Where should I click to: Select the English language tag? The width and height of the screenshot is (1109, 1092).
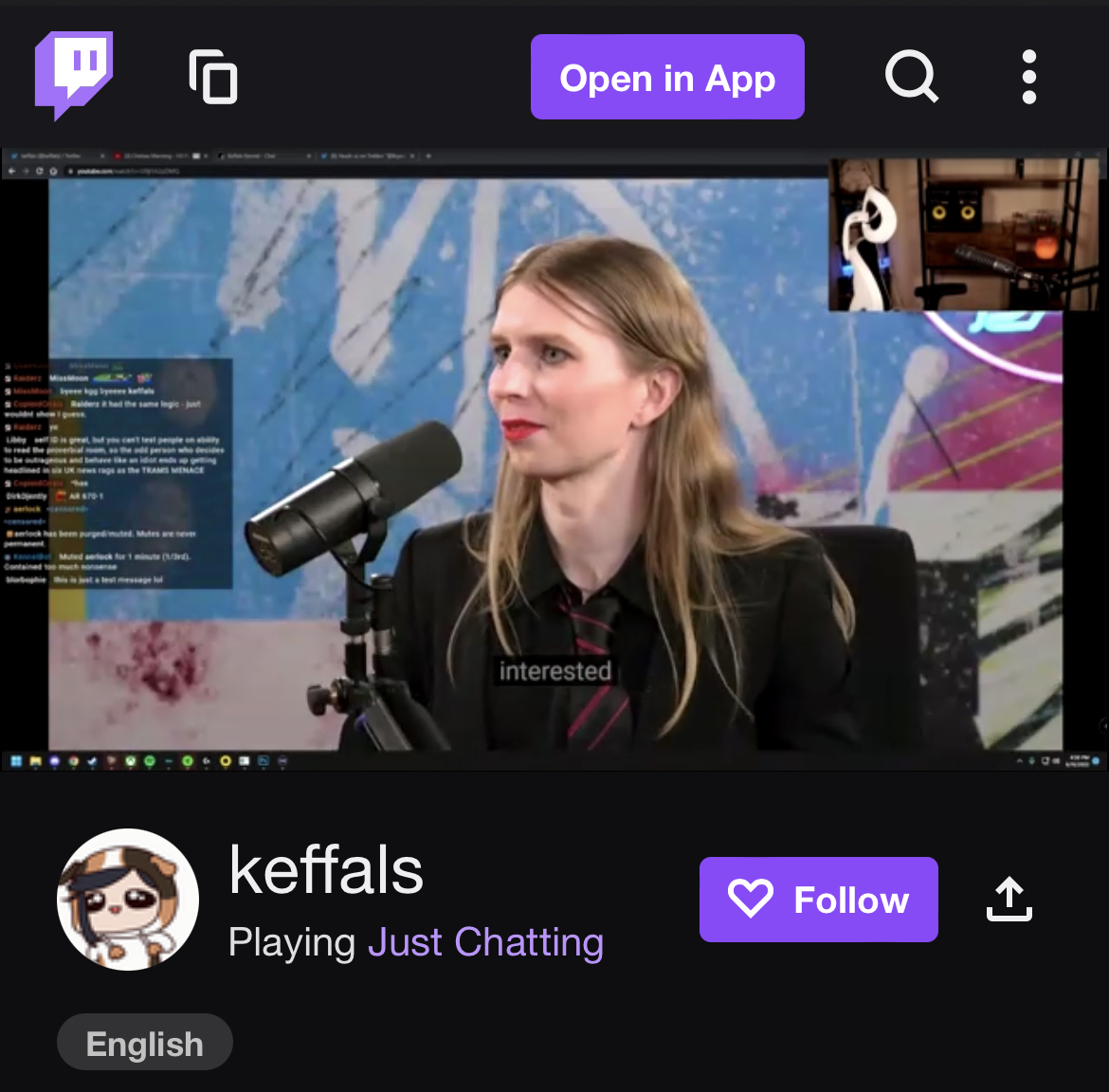145,1043
